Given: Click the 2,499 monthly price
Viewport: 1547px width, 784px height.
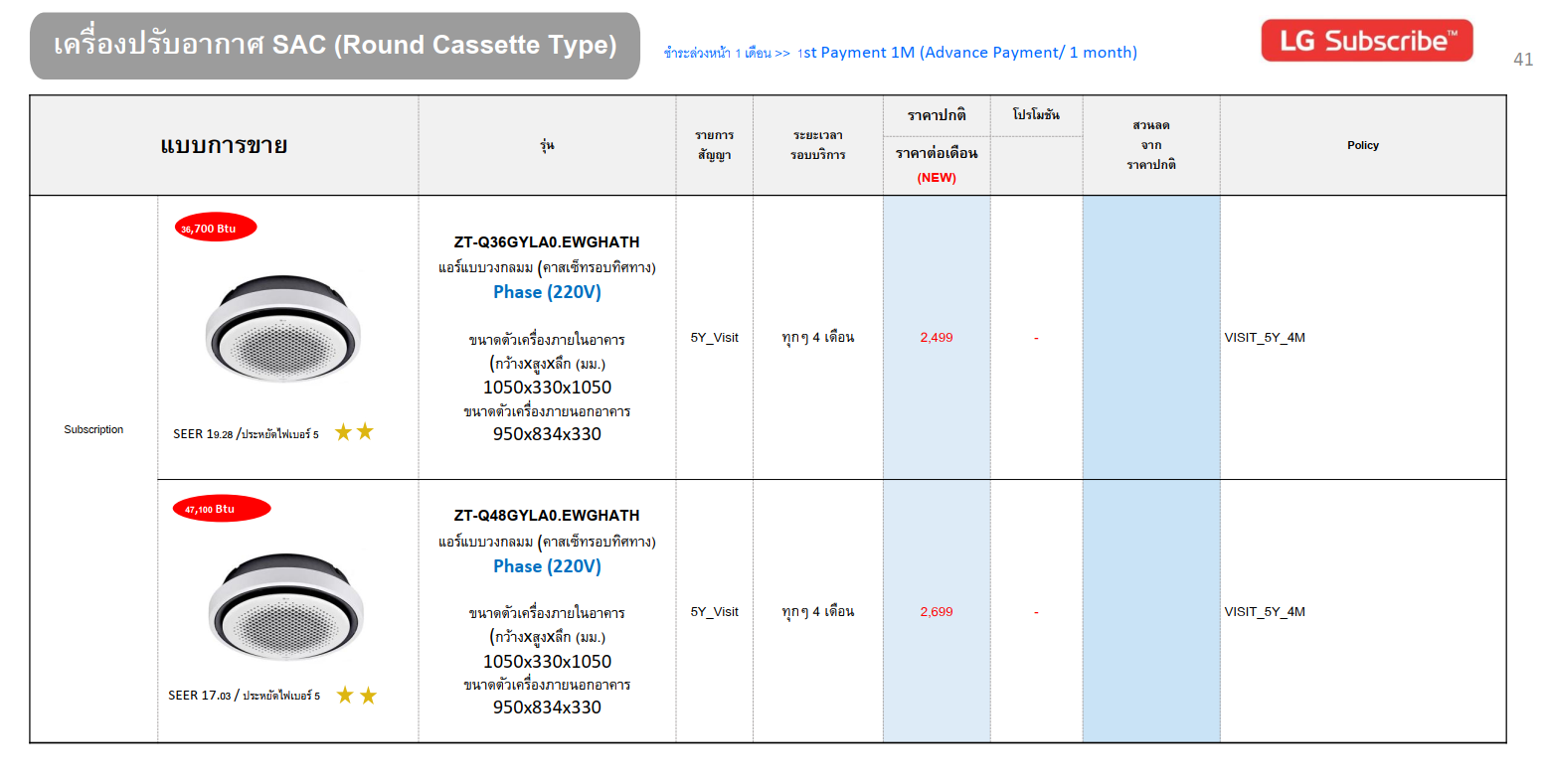Looking at the screenshot, I should [x=936, y=338].
